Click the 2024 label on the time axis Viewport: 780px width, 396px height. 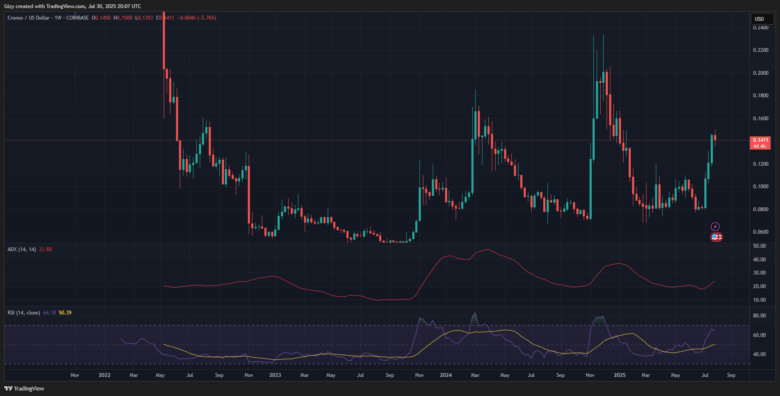(446, 374)
